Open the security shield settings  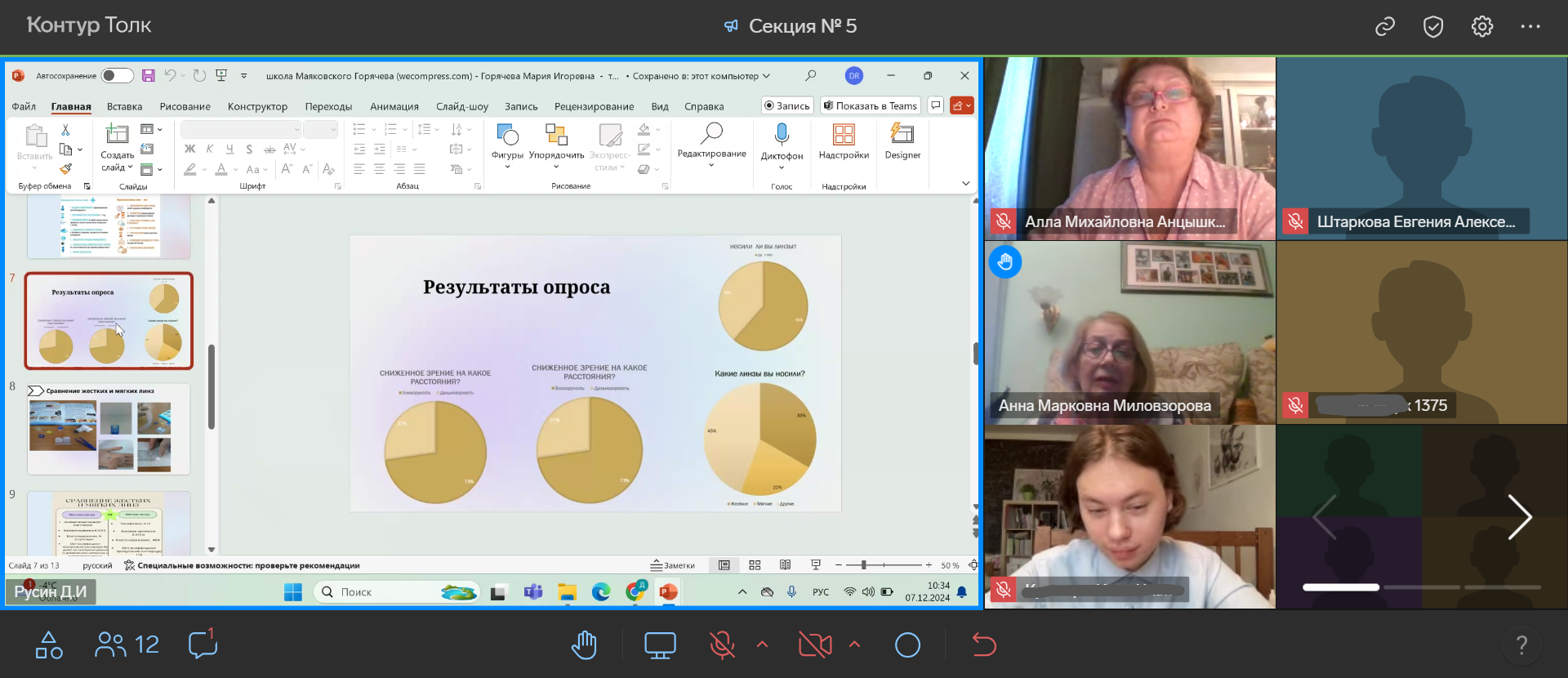[1433, 27]
